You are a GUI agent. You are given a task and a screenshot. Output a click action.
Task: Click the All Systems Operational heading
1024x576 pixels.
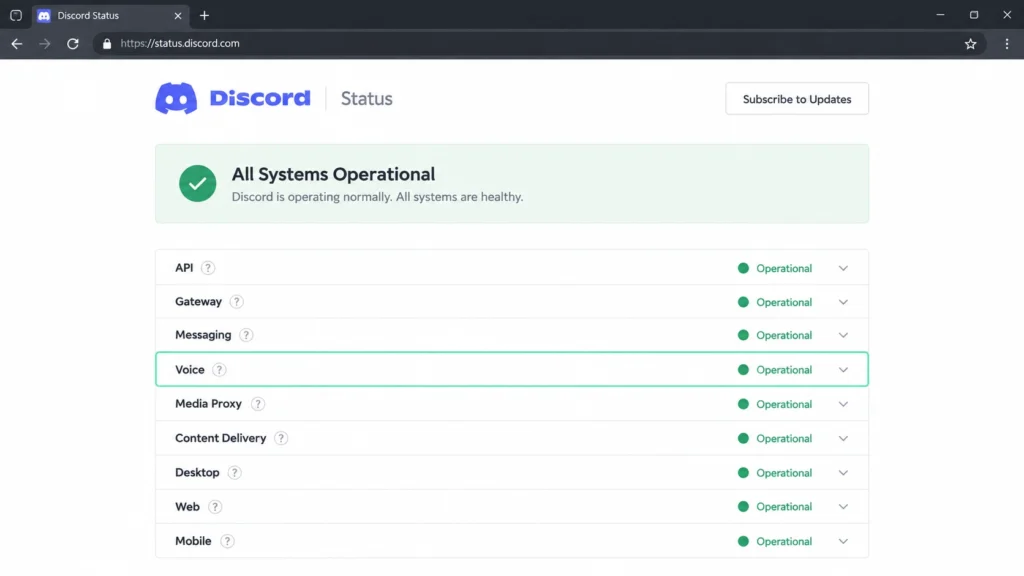pyautogui.click(x=333, y=174)
